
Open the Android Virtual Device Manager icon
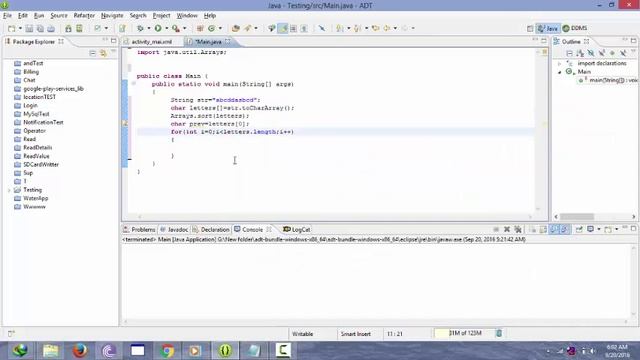click(x=79, y=28)
